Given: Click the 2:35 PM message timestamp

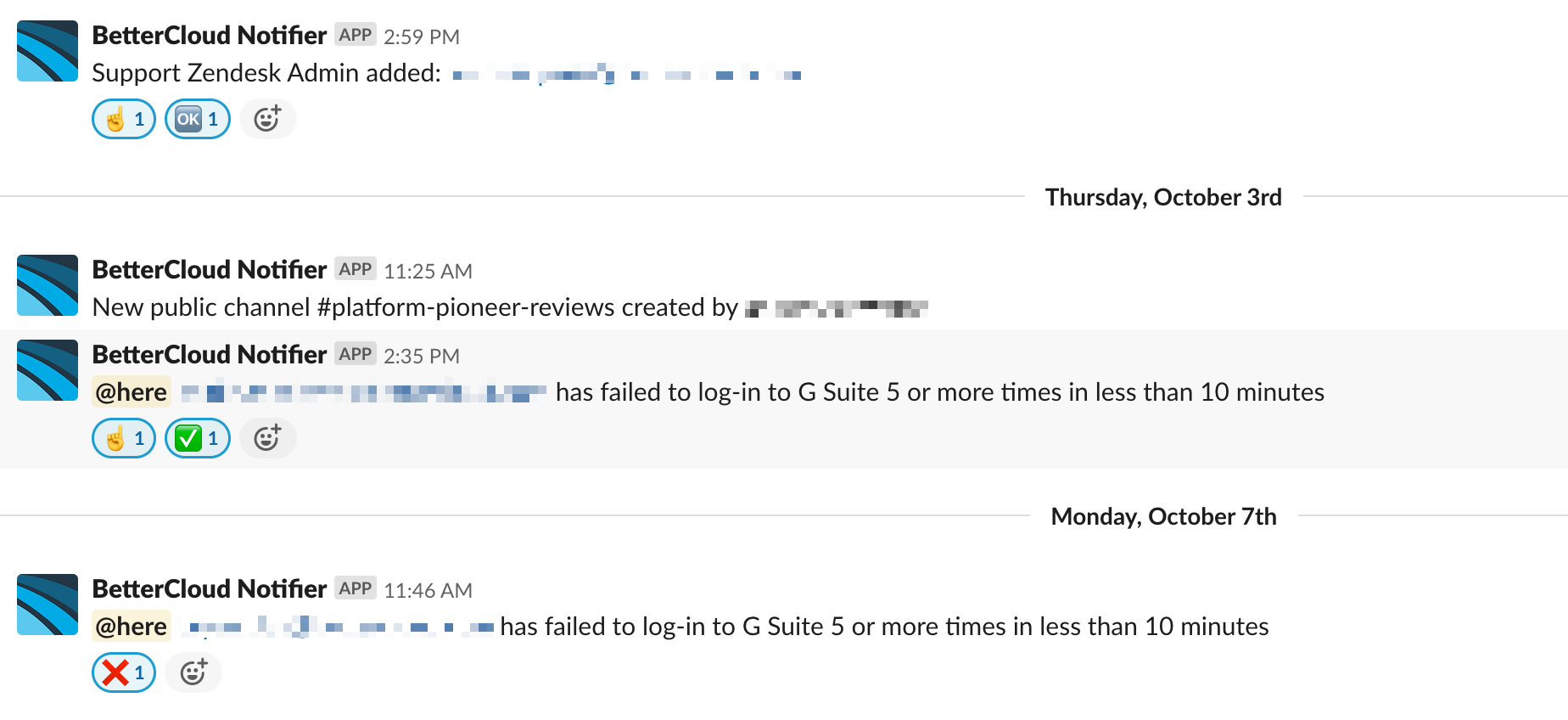Looking at the screenshot, I should tap(422, 356).
